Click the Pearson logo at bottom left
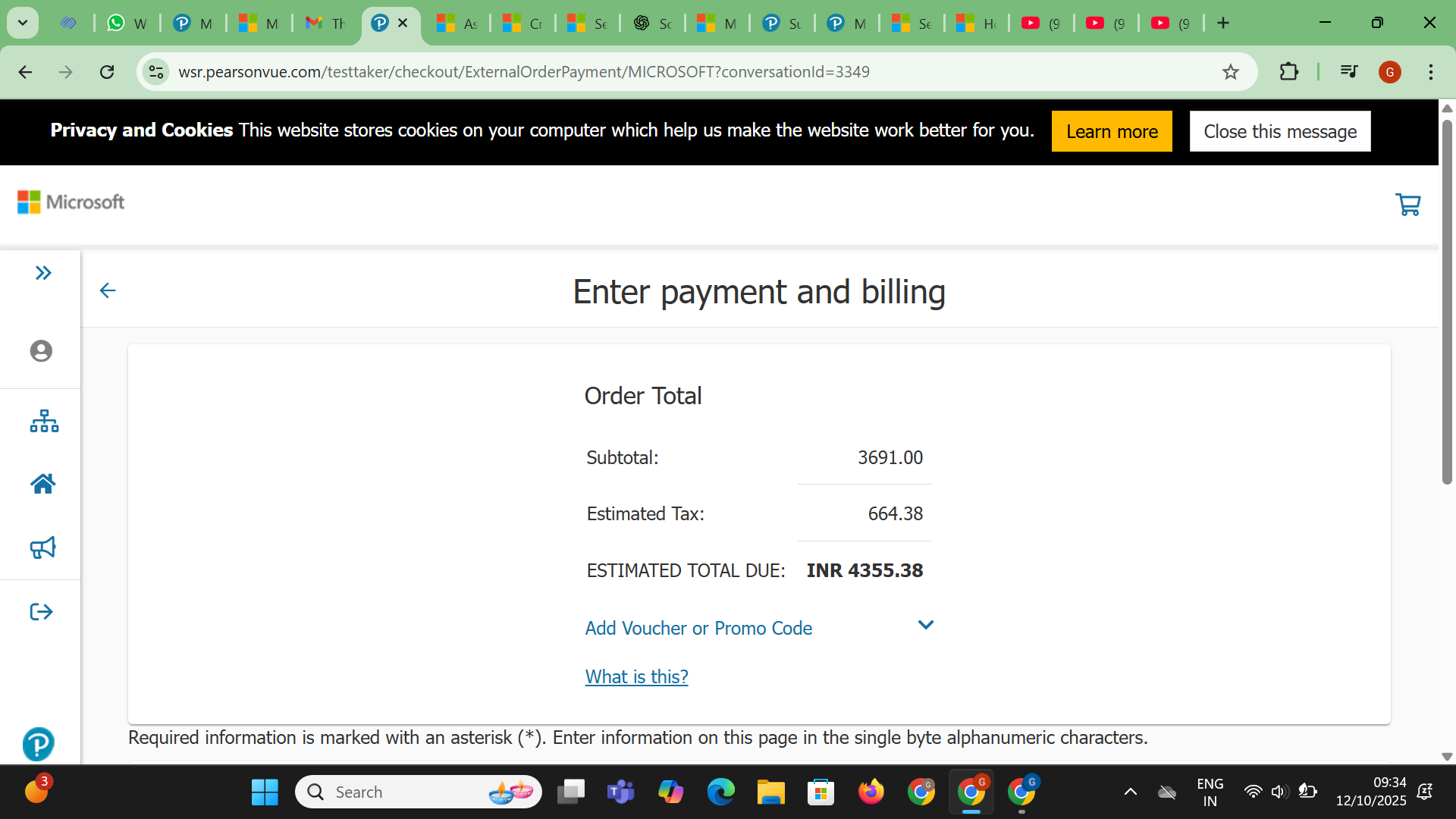1456x819 pixels. tap(38, 744)
